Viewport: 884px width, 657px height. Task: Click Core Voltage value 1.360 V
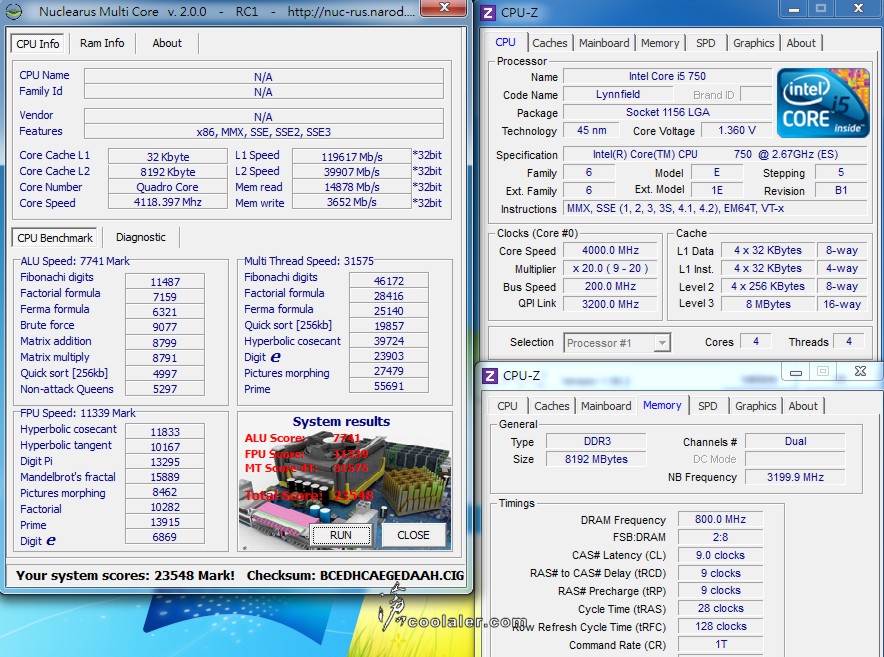pyautogui.click(x=736, y=130)
